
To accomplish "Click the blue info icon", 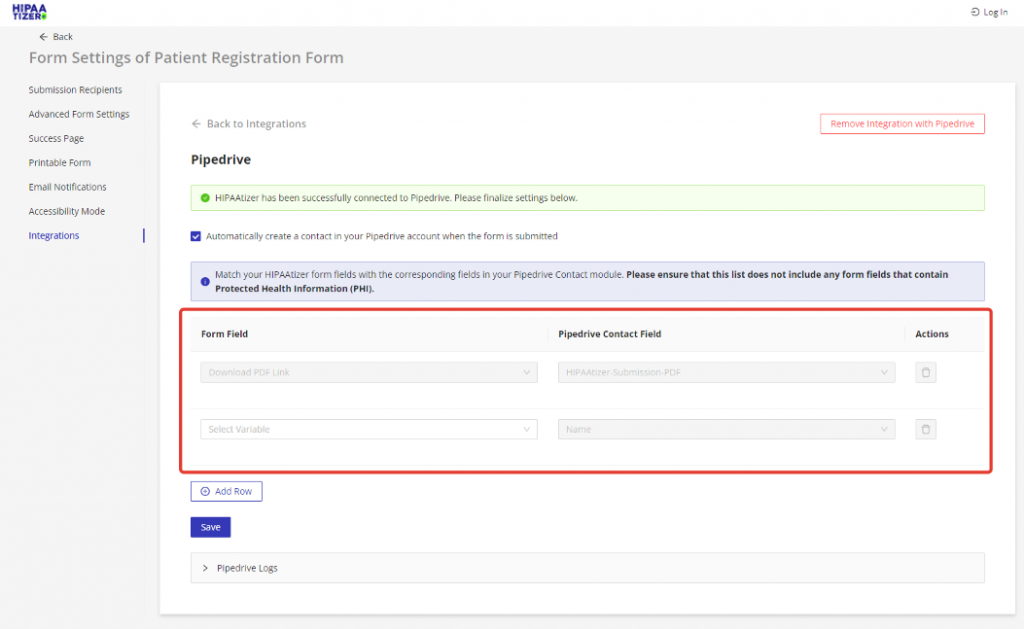I will (205, 282).
